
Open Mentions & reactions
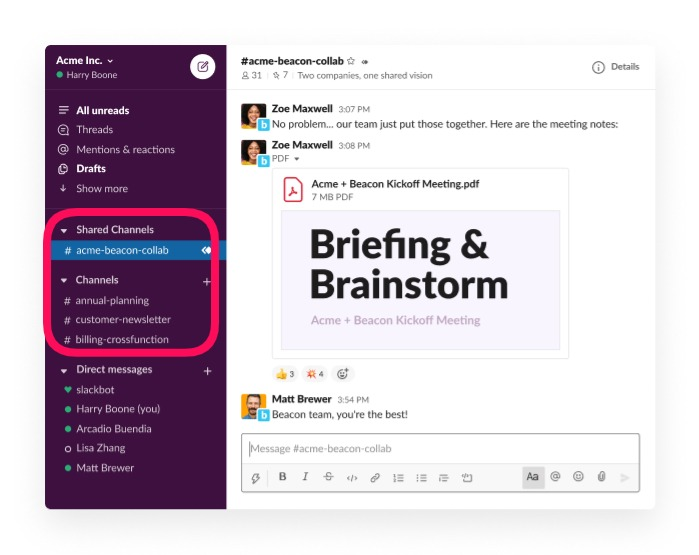coord(125,150)
